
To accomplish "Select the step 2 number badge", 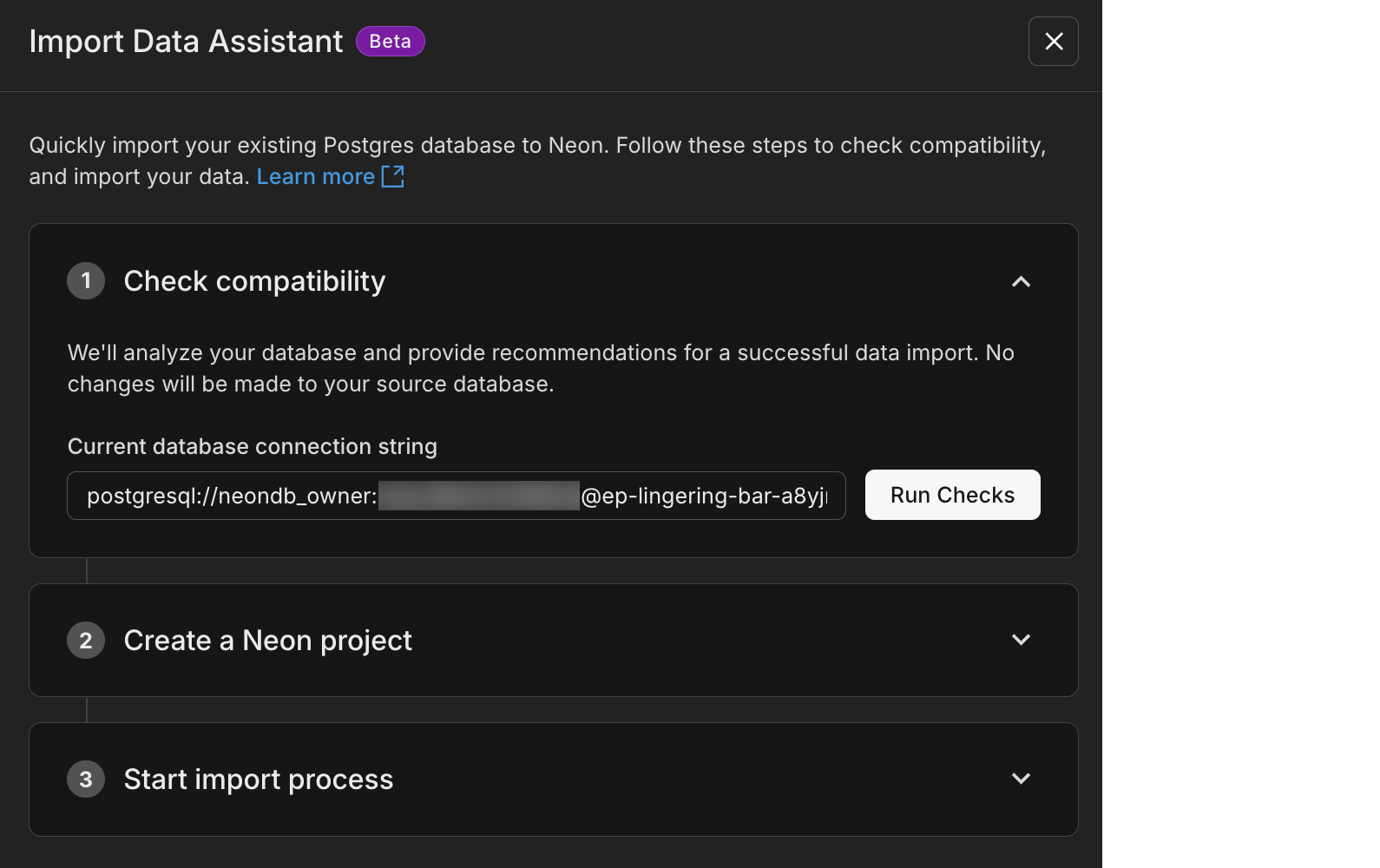I will (x=86, y=641).
